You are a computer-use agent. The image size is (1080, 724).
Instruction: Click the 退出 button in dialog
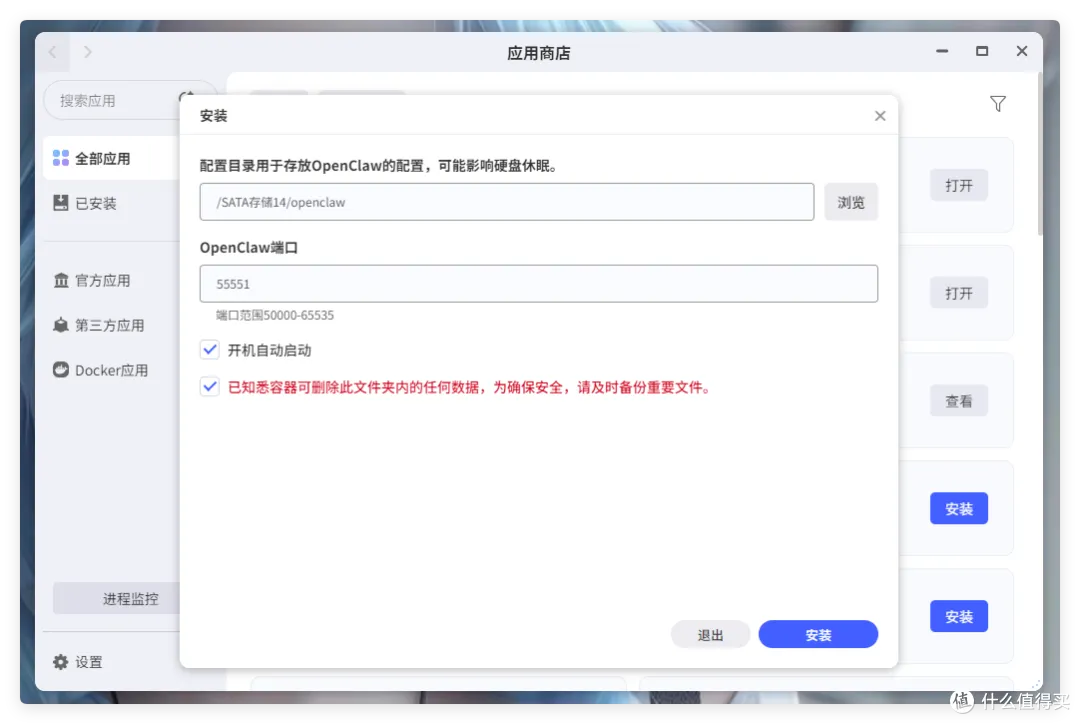[710, 634]
